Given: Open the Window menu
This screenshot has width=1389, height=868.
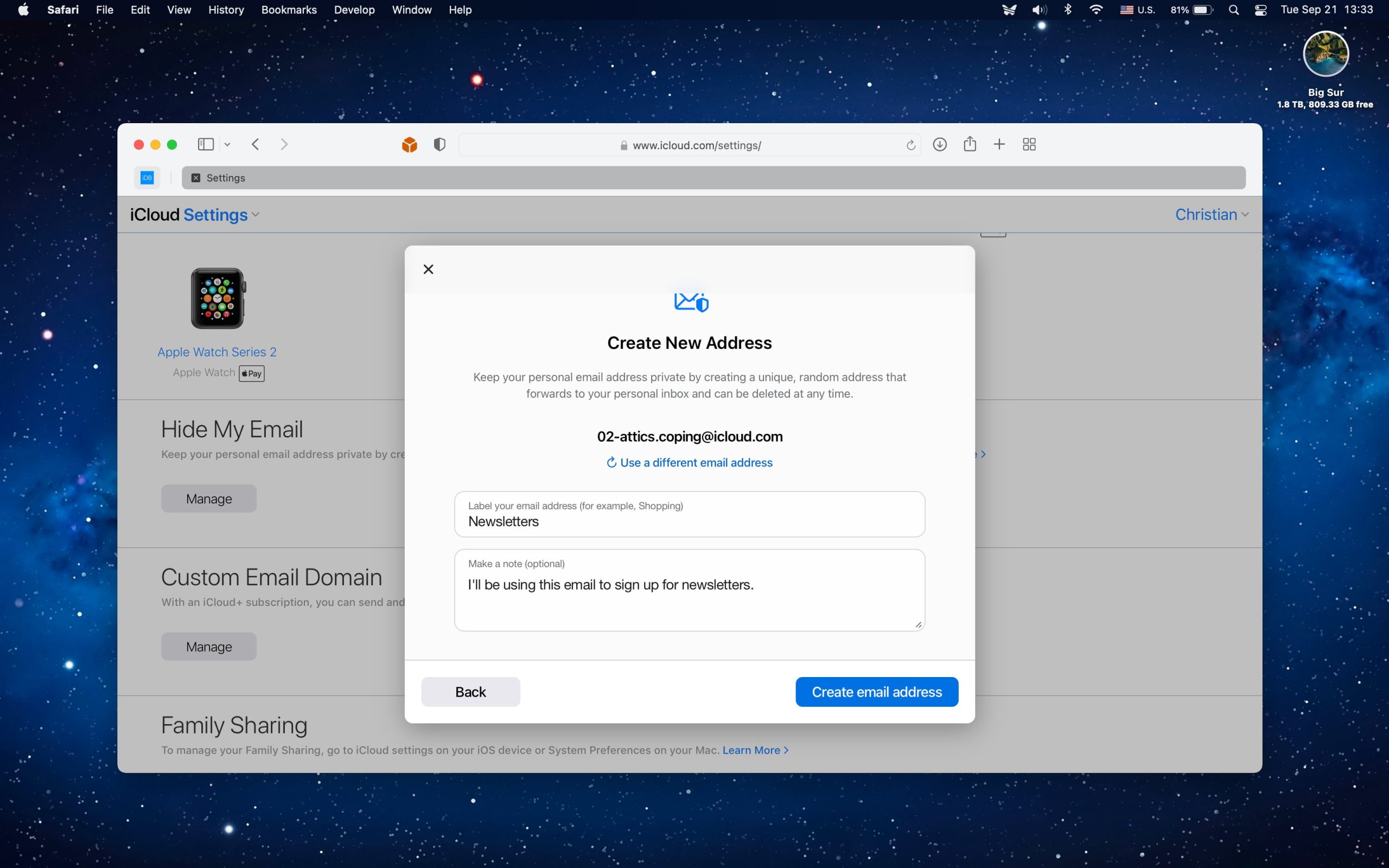Looking at the screenshot, I should click(x=411, y=10).
